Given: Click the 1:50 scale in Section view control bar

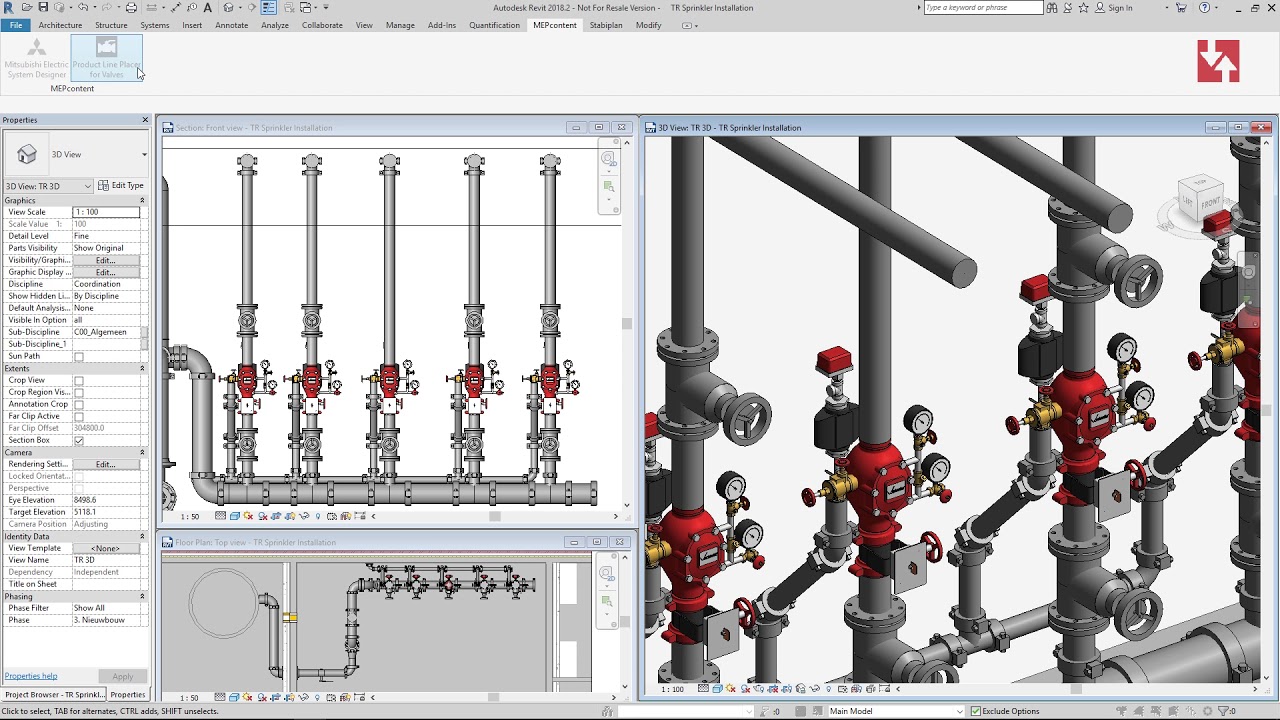Looking at the screenshot, I should pyautogui.click(x=189, y=517).
